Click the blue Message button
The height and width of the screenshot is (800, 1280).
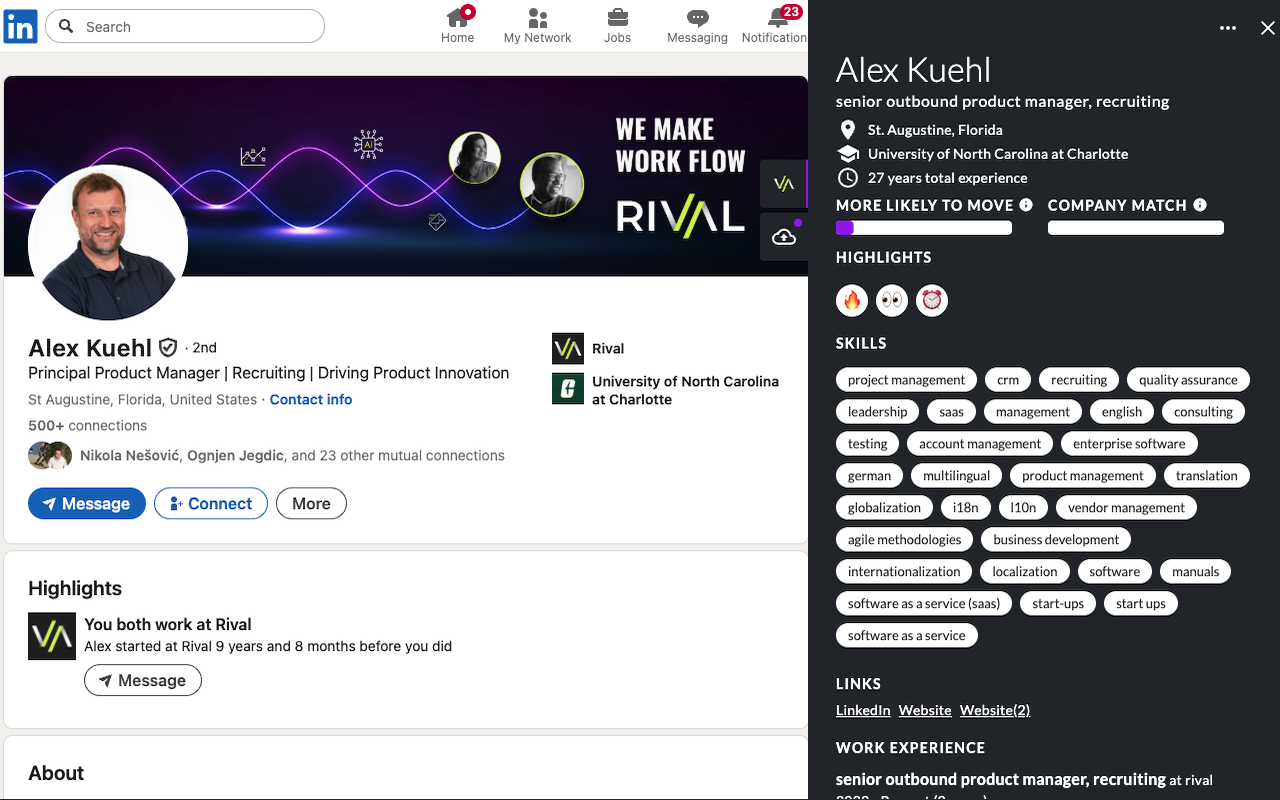[x=87, y=503]
